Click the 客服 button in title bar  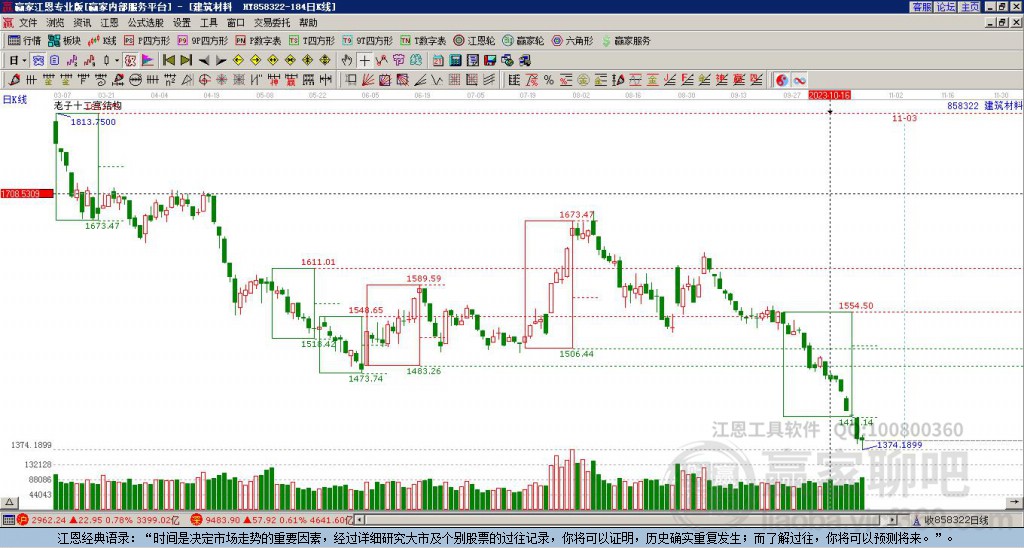tap(921, 7)
